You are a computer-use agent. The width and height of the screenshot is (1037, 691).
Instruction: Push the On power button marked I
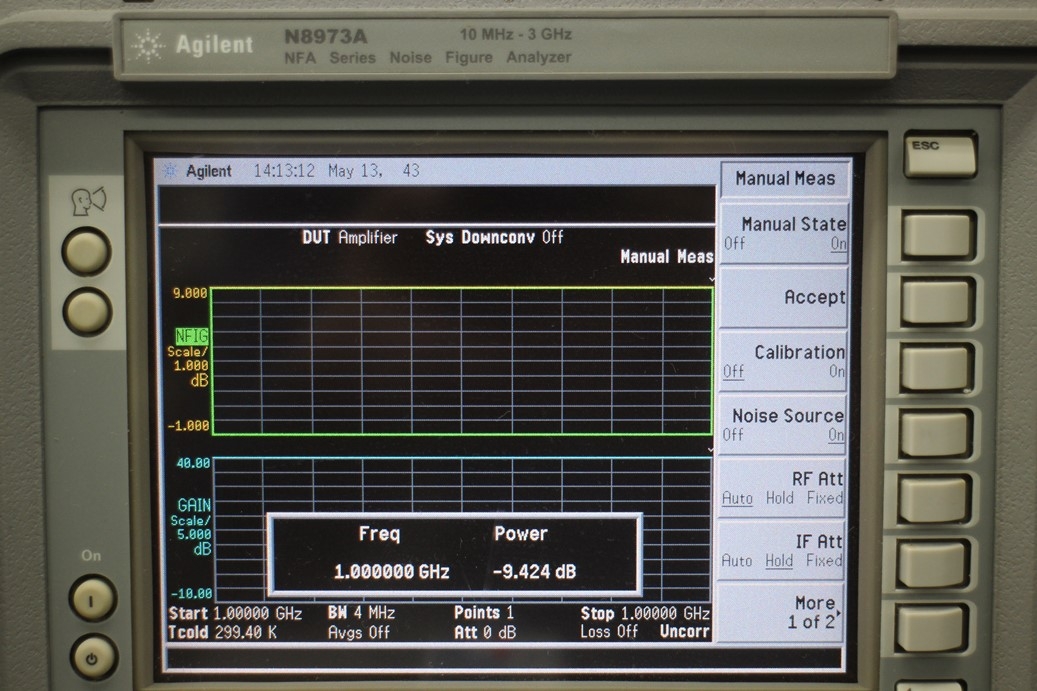[x=92, y=600]
